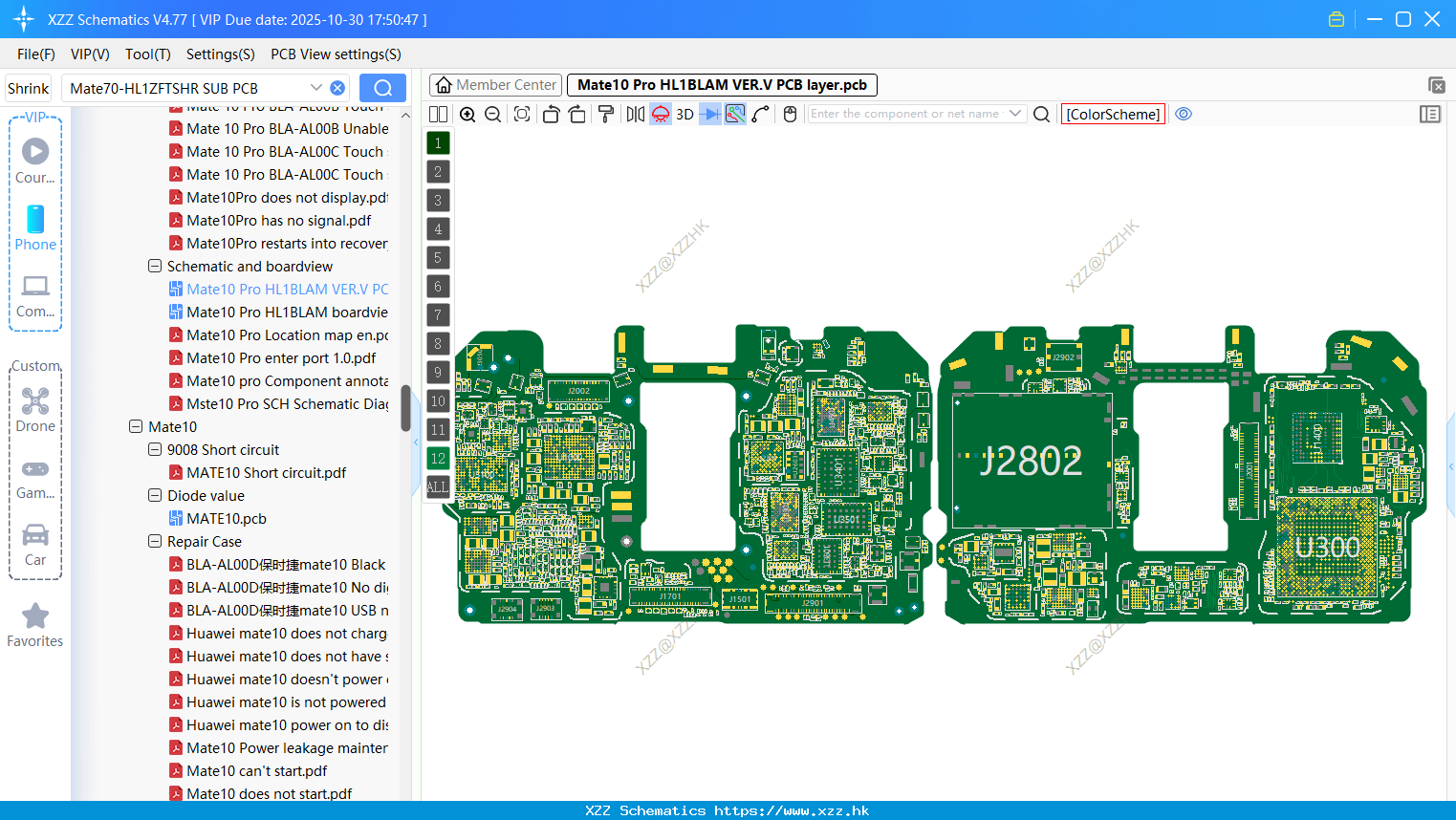
Task: Collapse the Repair Case folder
Action: [155, 542]
